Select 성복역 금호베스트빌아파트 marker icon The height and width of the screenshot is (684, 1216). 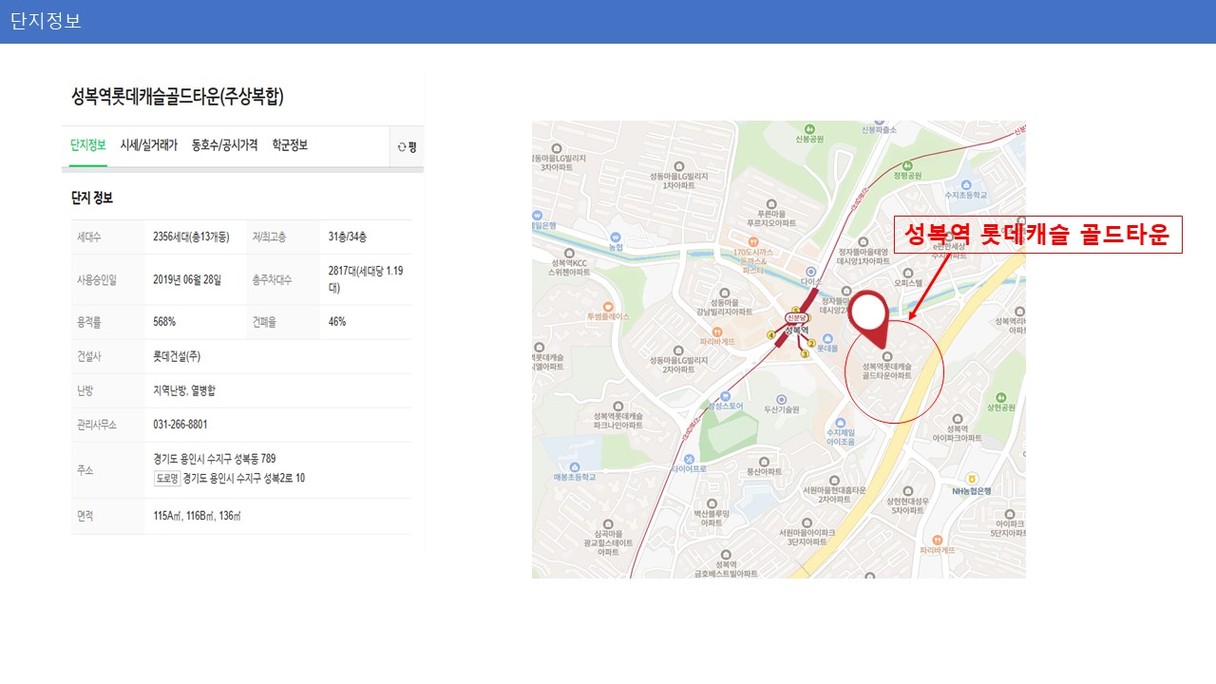point(727,553)
